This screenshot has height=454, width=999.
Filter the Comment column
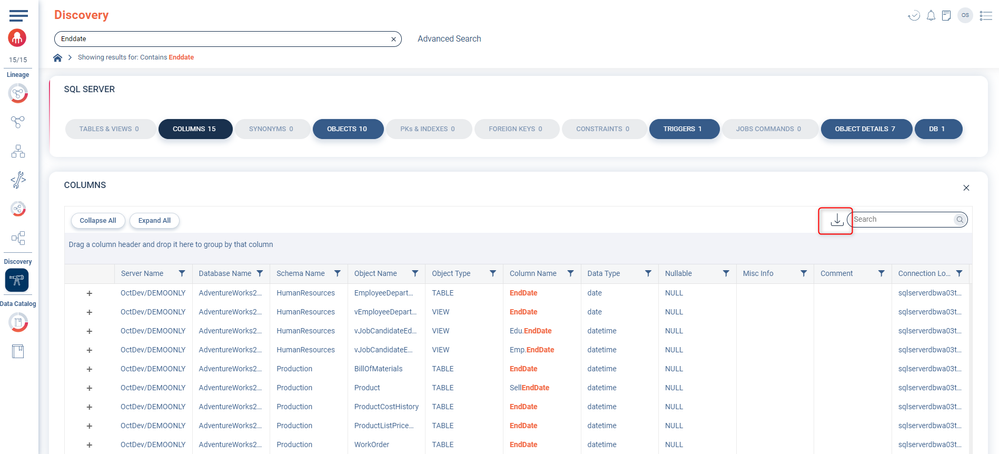[x=881, y=273]
